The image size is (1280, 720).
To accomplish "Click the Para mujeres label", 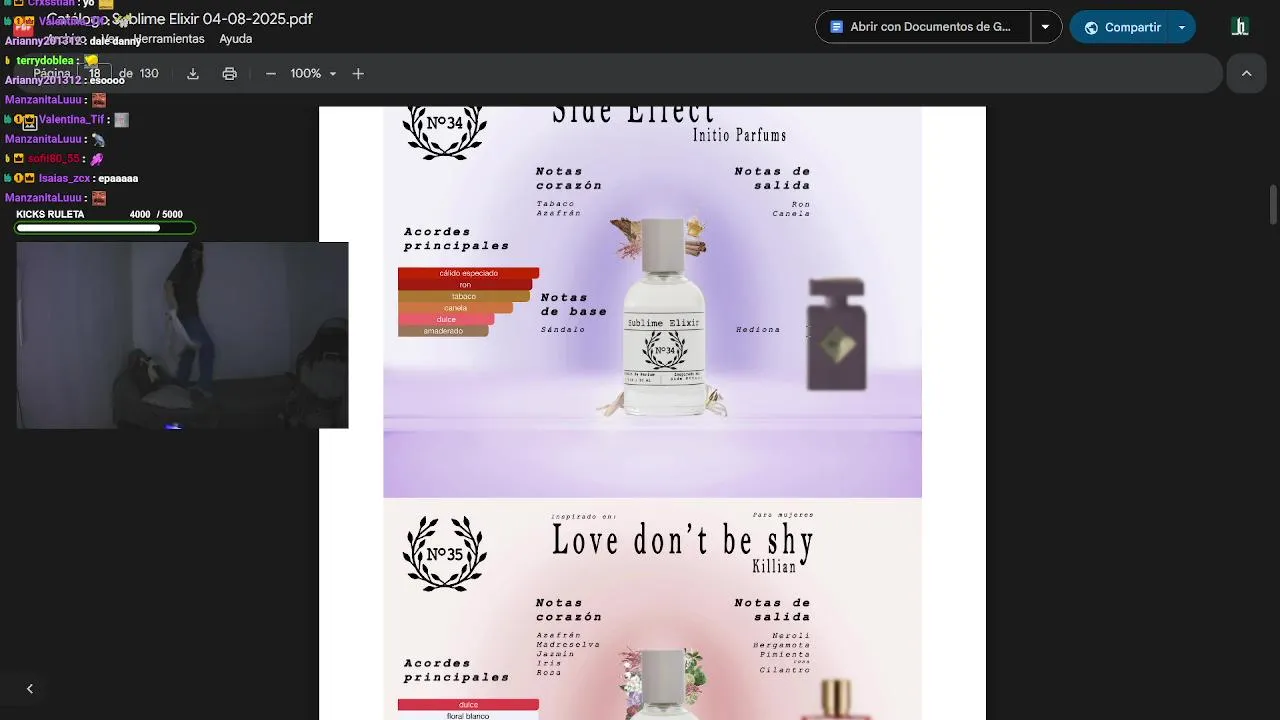I will (783, 515).
